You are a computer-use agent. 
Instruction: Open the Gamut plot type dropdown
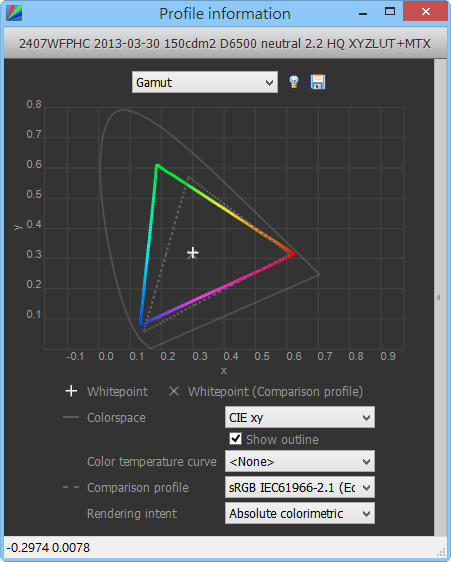pyautogui.click(x=205, y=82)
